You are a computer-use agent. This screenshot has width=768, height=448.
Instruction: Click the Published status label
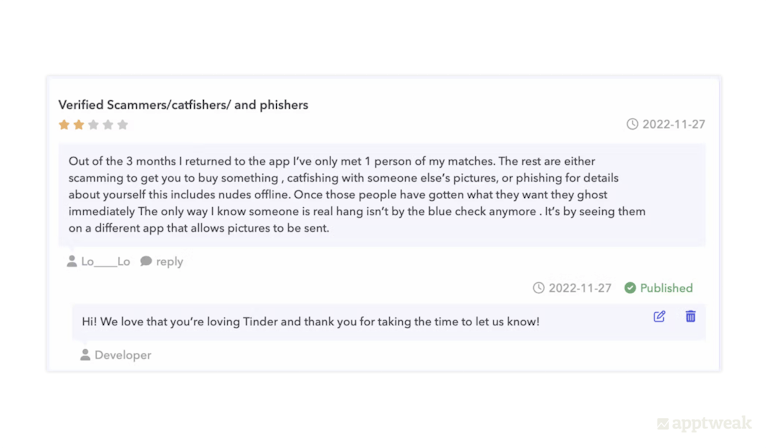pos(666,288)
